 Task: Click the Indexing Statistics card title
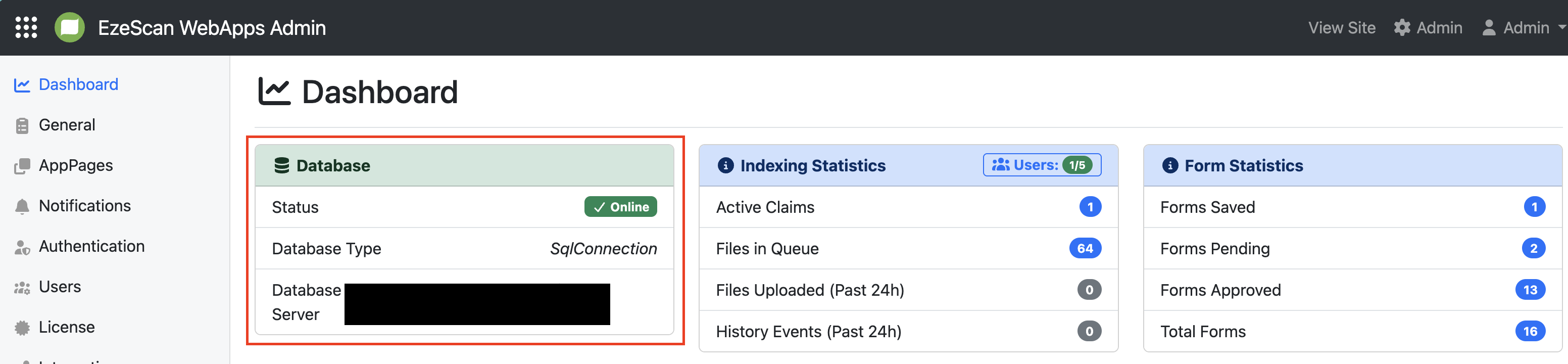point(813,165)
